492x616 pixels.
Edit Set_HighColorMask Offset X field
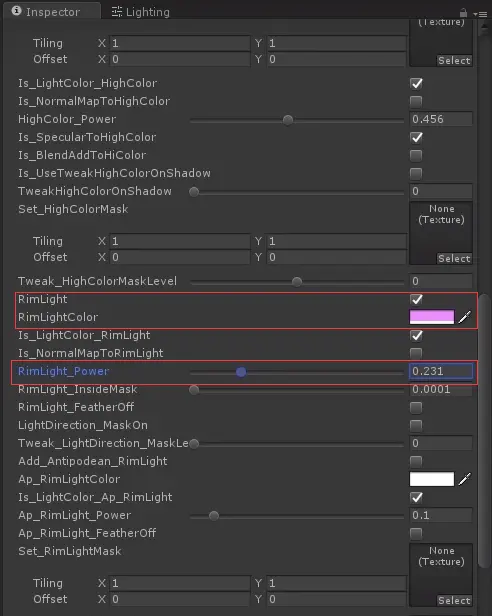tap(180, 257)
